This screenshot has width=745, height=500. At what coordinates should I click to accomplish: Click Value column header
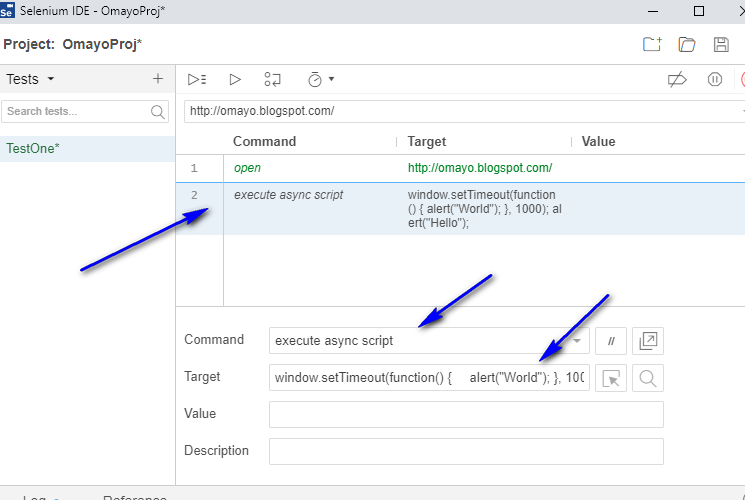598,142
